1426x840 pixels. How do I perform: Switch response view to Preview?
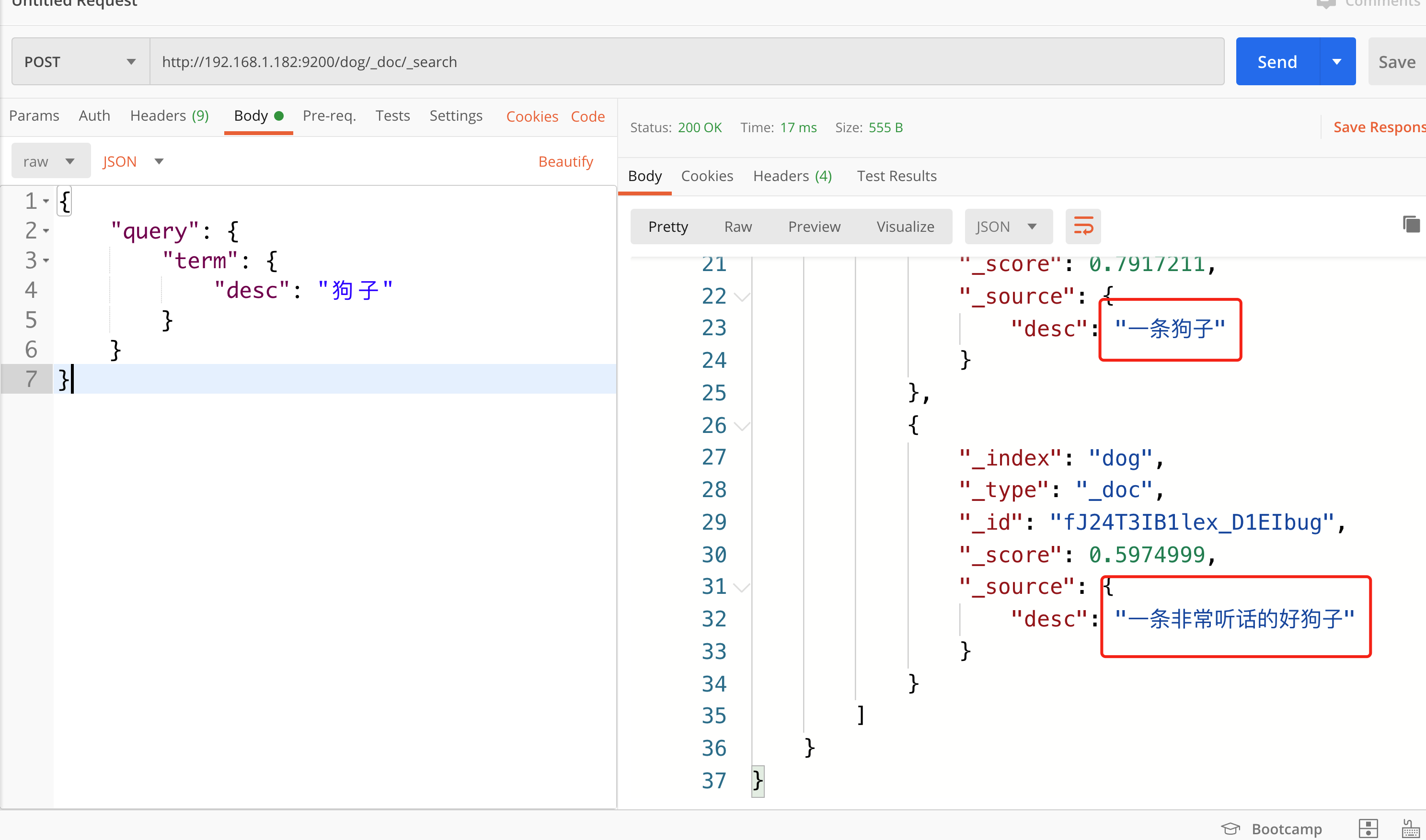point(814,227)
